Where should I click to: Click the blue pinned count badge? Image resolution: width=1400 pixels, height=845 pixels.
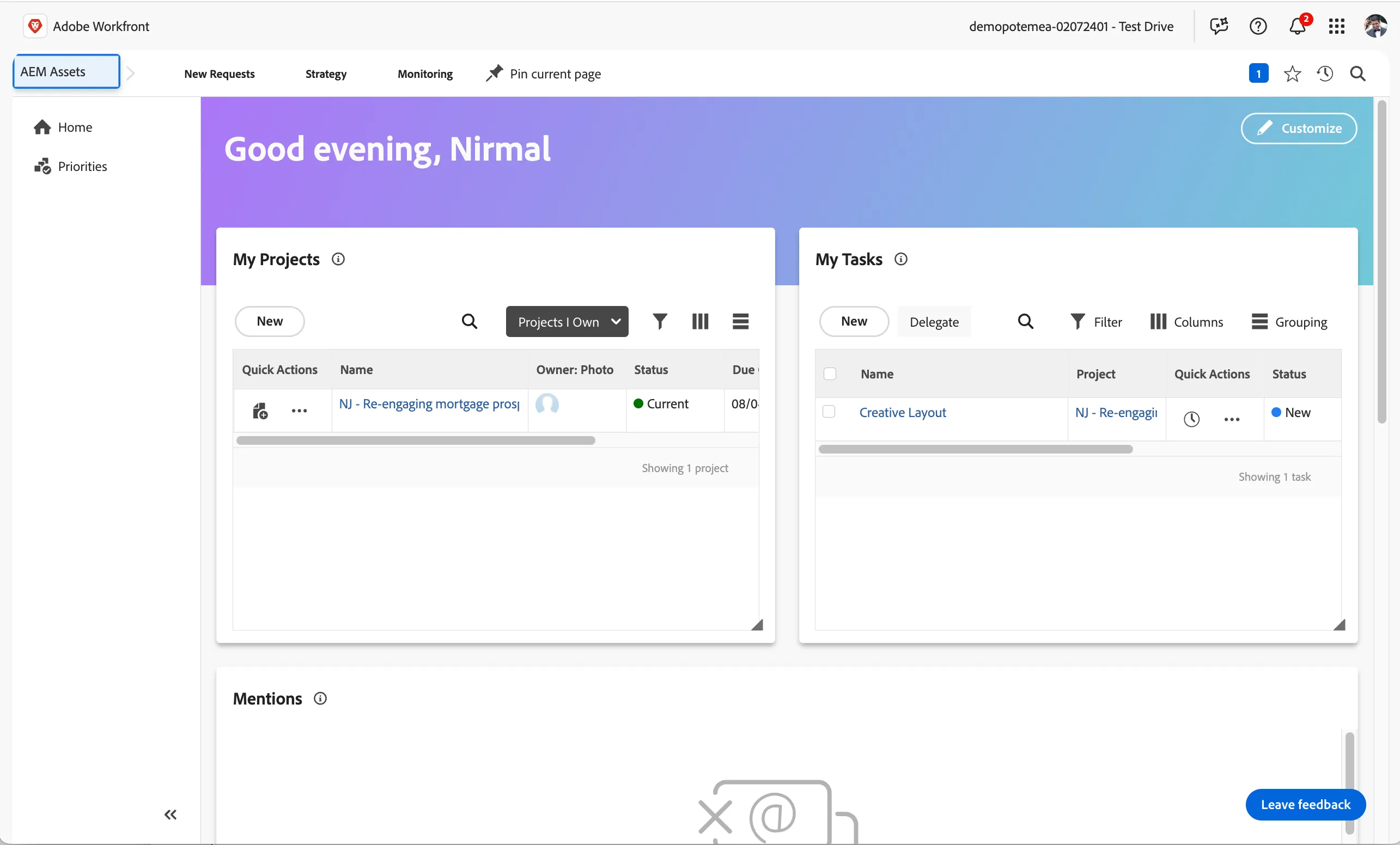[x=1258, y=74]
